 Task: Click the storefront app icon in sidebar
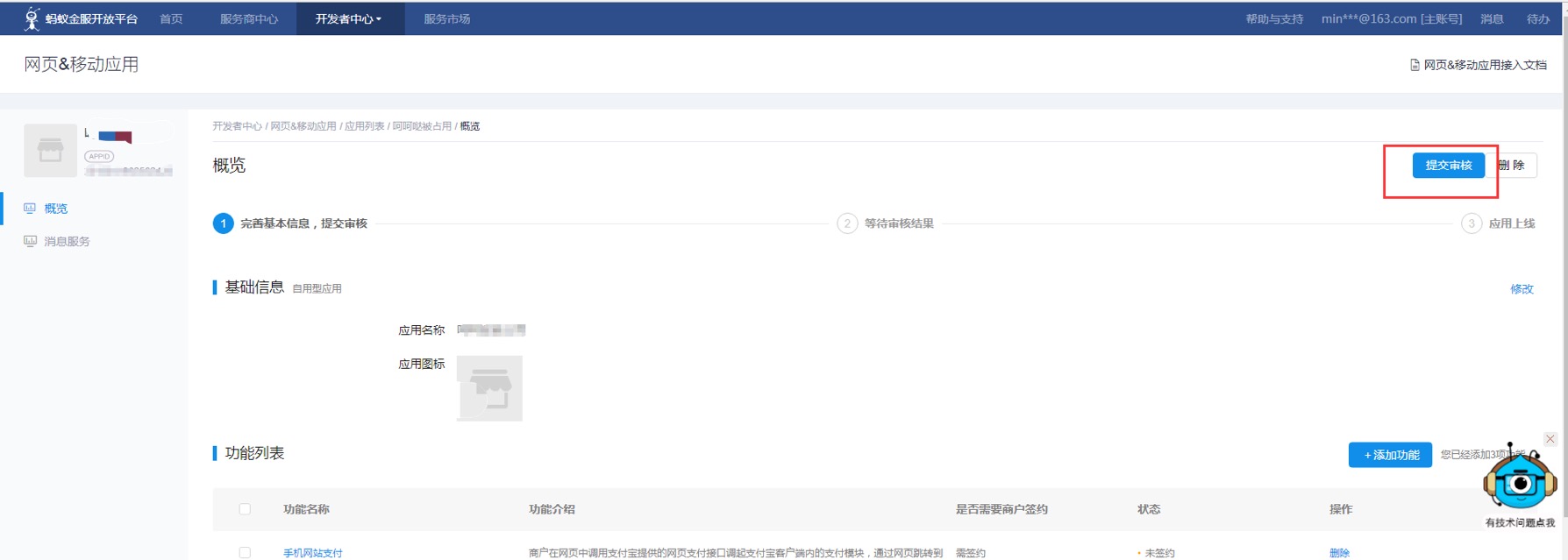click(50, 151)
